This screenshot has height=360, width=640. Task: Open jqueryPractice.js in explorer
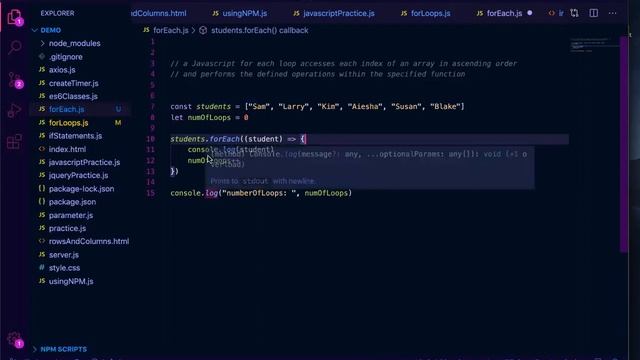pos(78,176)
